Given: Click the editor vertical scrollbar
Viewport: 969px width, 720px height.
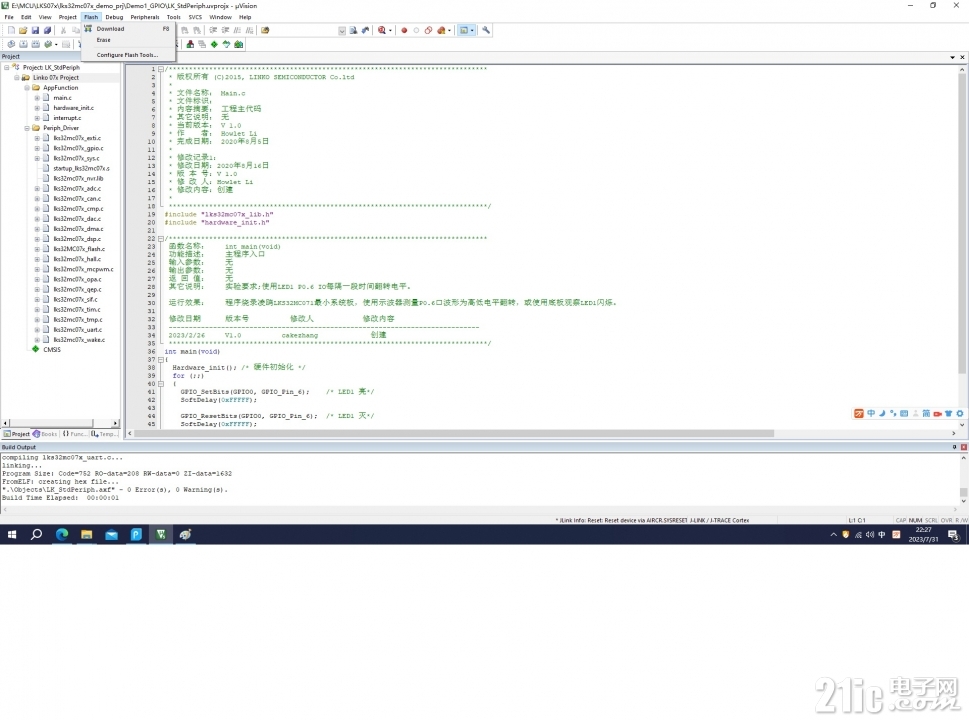Looking at the screenshot, I should (962, 222).
